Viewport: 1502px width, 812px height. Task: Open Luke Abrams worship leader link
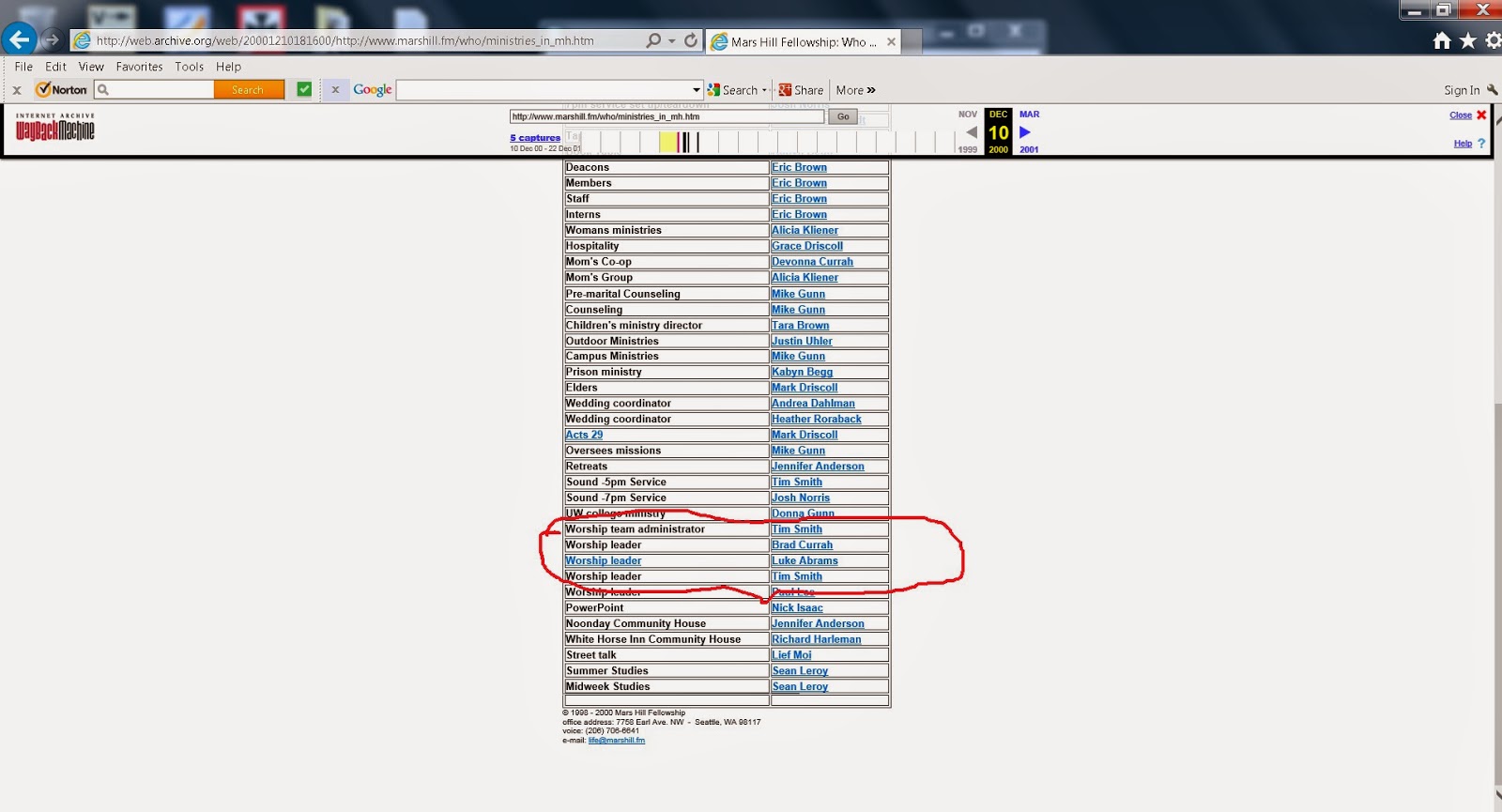click(805, 560)
